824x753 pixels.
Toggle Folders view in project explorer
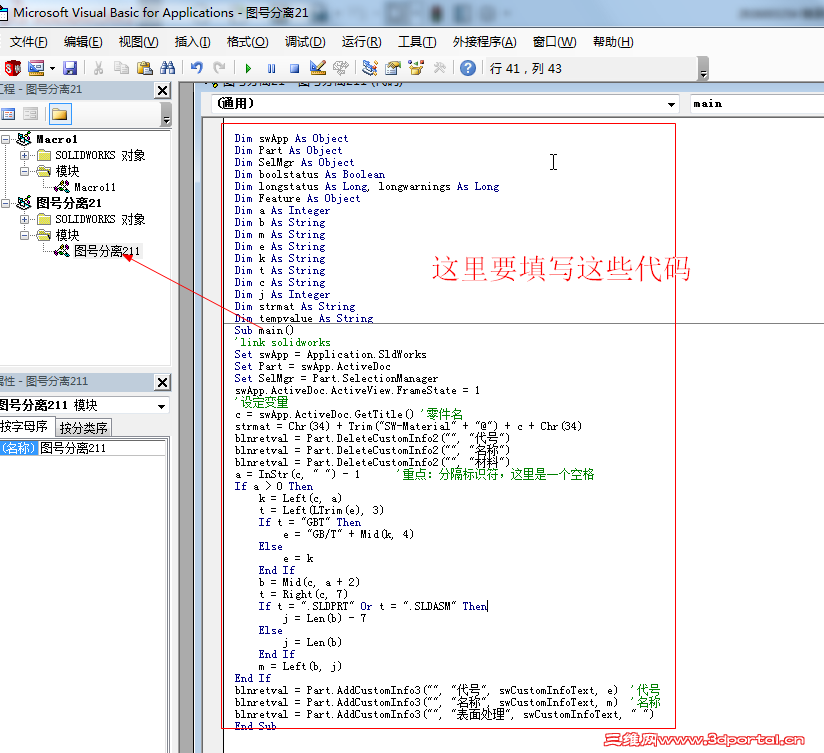click(x=60, y=114)
